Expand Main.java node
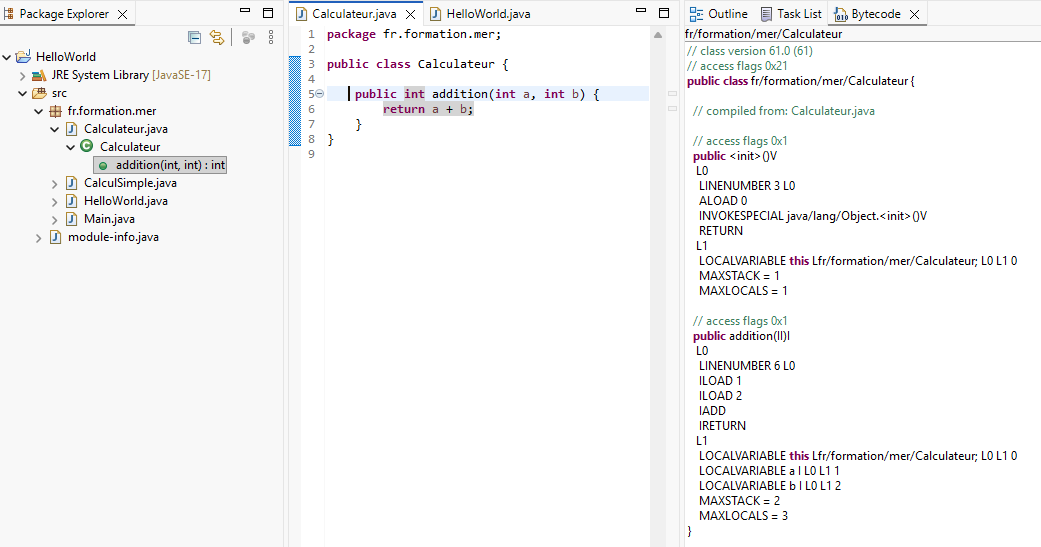Image resolution: width=1041 pixels, height=547 pixels. click(54, 220)
